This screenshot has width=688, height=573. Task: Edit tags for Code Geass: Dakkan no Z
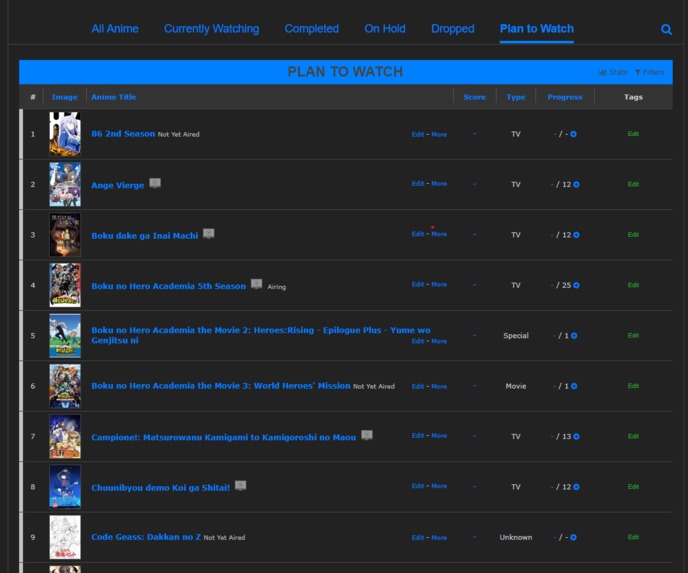tap(633, 537)
